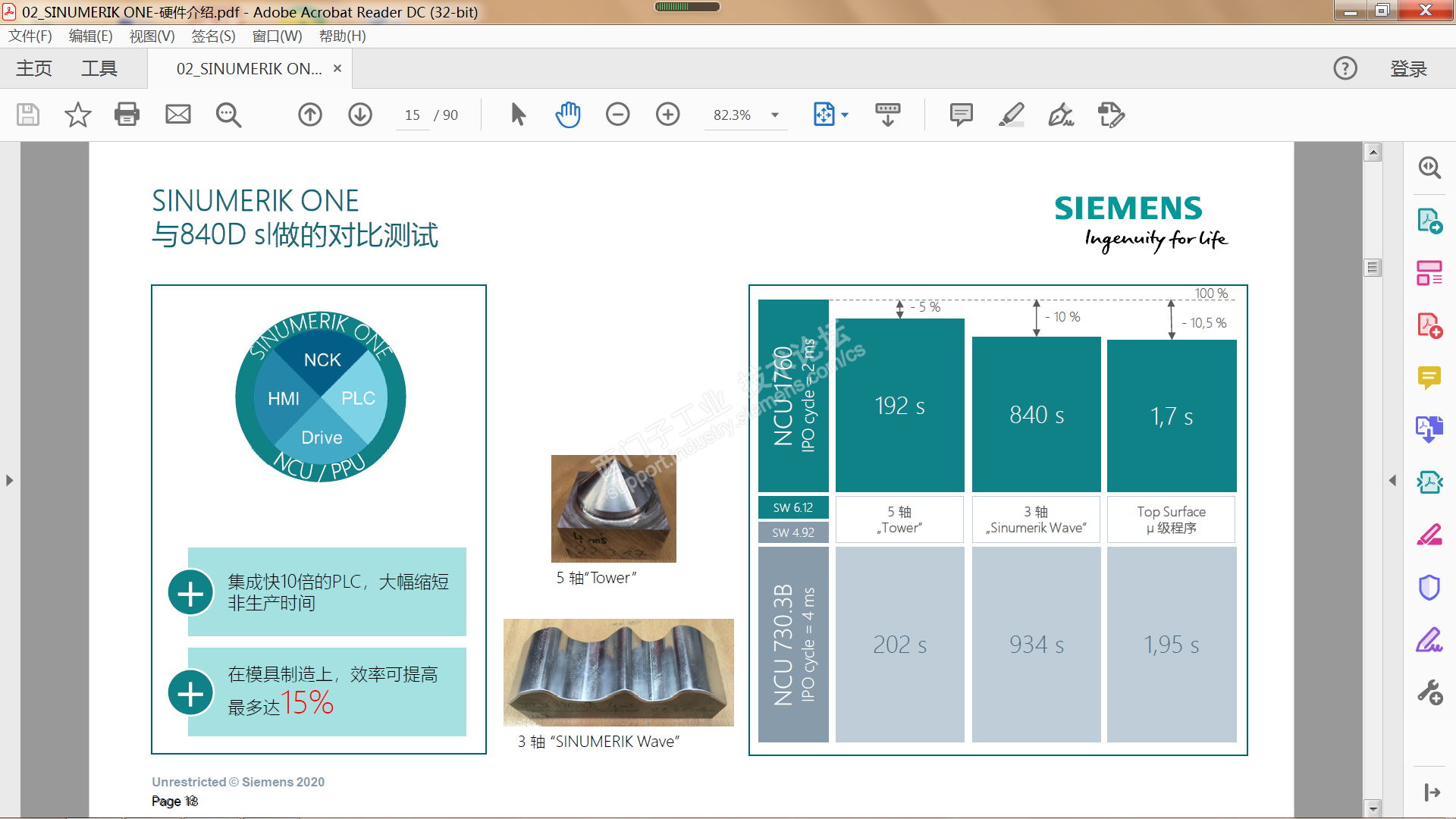Click the highlighter pen icon
Viewport: 1456px width, 819px height.
pyautogui.click(x=1011, y=115)
